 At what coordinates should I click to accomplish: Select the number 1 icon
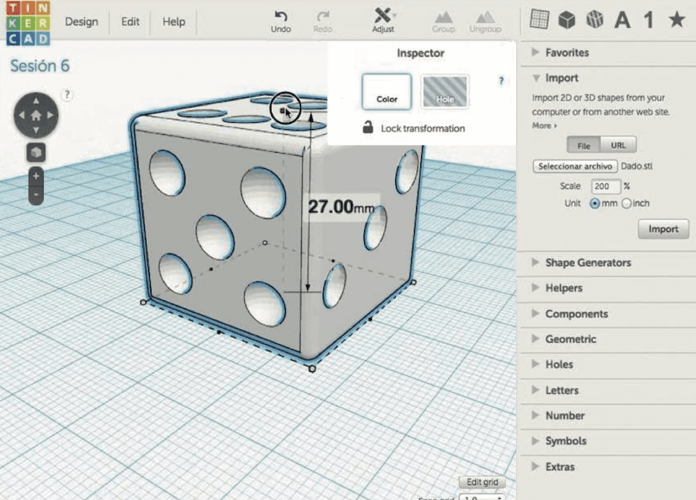(649, 20)
